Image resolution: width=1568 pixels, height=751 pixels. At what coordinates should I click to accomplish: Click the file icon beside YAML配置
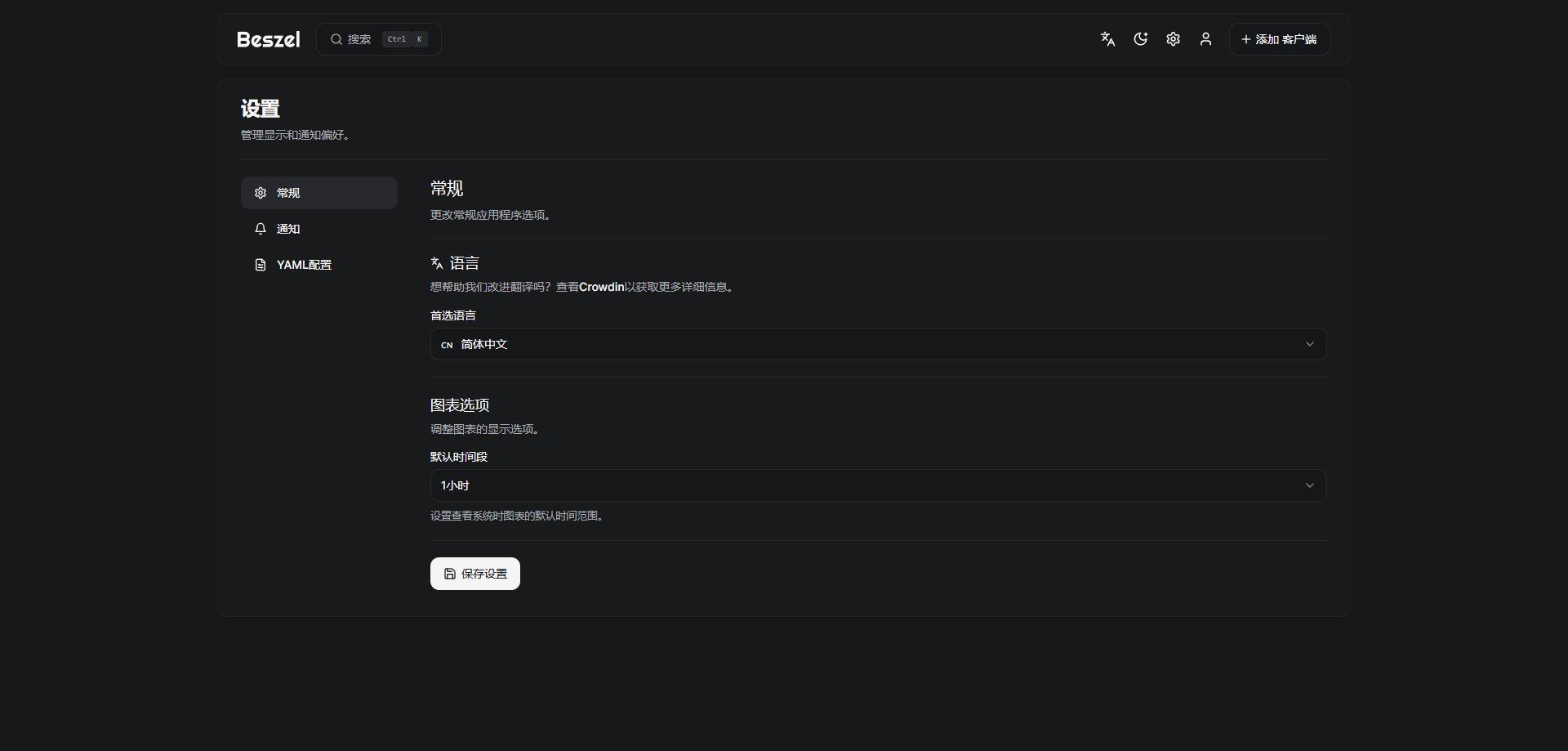[x=261, y=265]
